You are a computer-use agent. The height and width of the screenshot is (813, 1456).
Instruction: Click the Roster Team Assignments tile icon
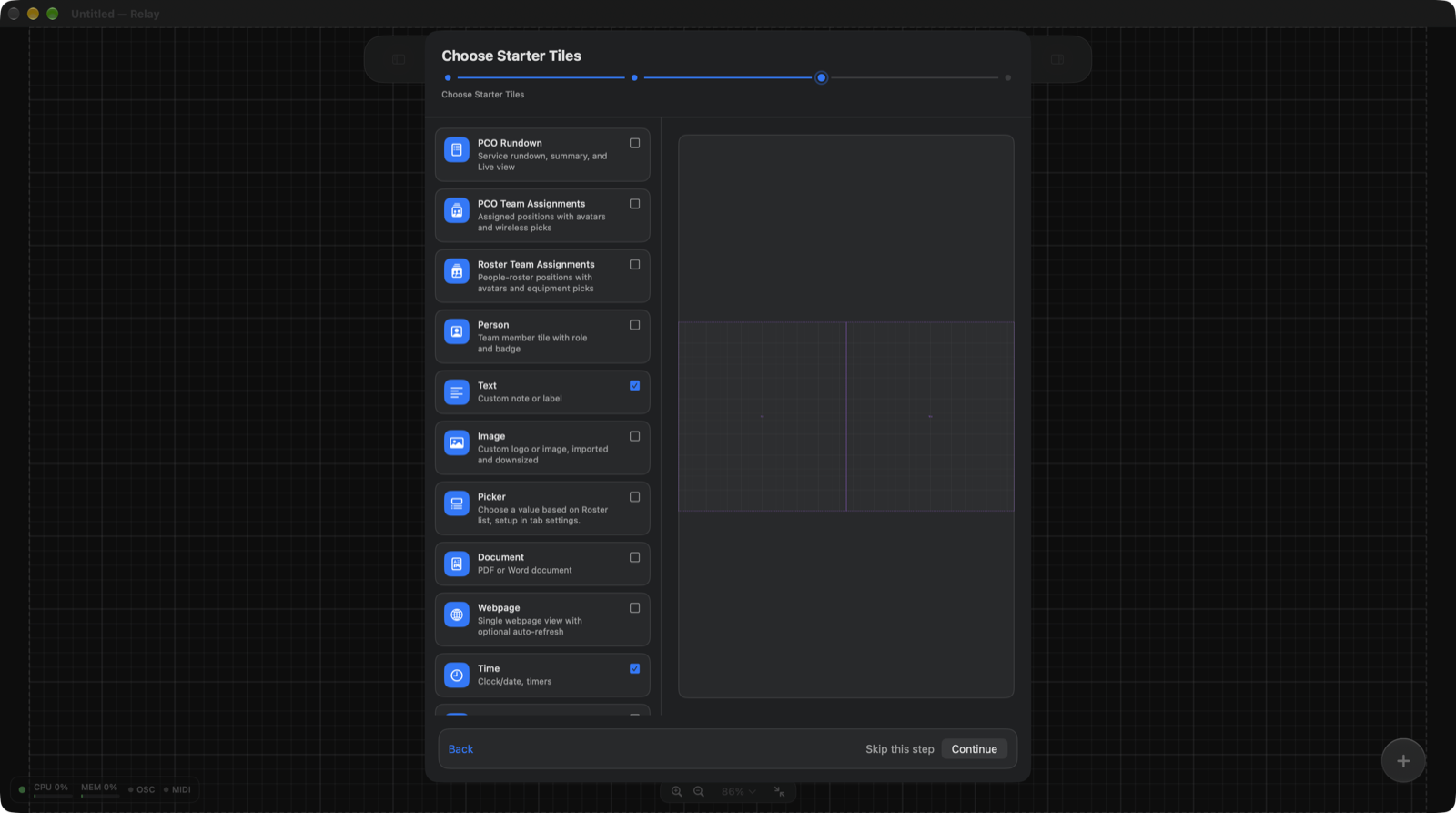(x=457, y=271)
